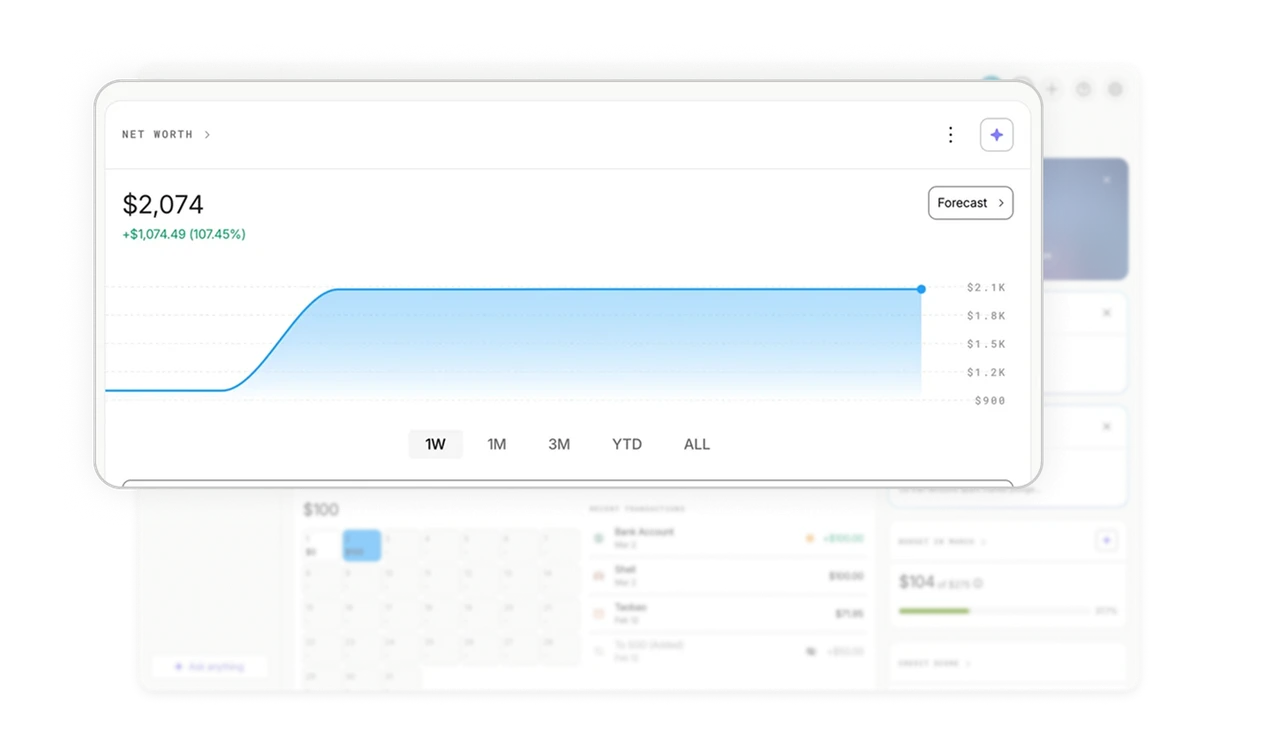
Task: Open the Shell transaction in background list
Action: 727,576
